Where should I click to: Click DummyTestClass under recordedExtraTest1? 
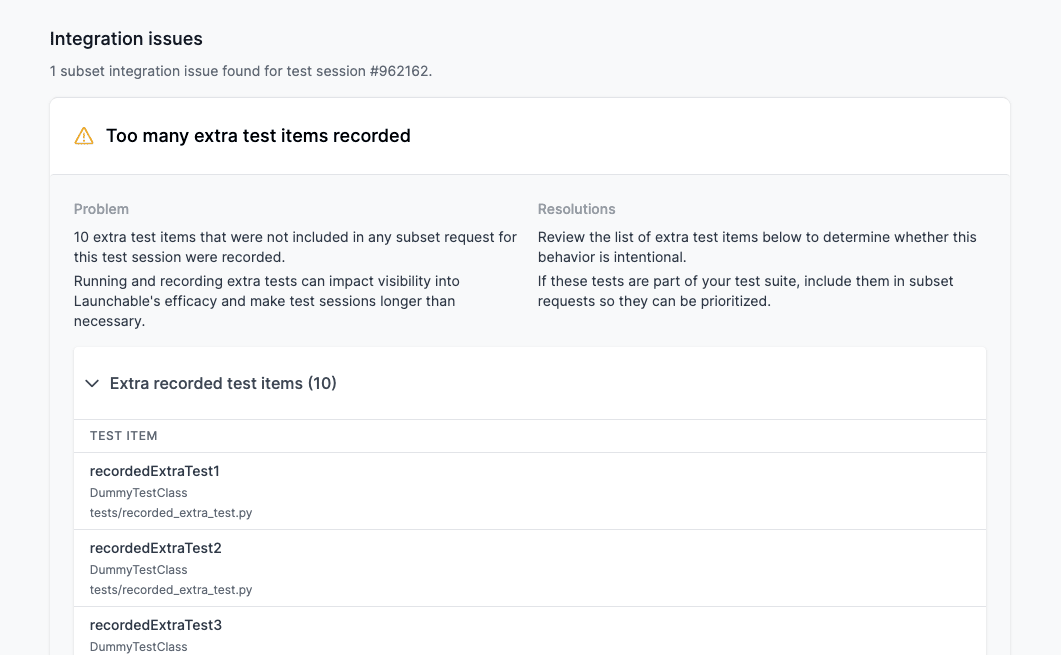pos(138,493)
